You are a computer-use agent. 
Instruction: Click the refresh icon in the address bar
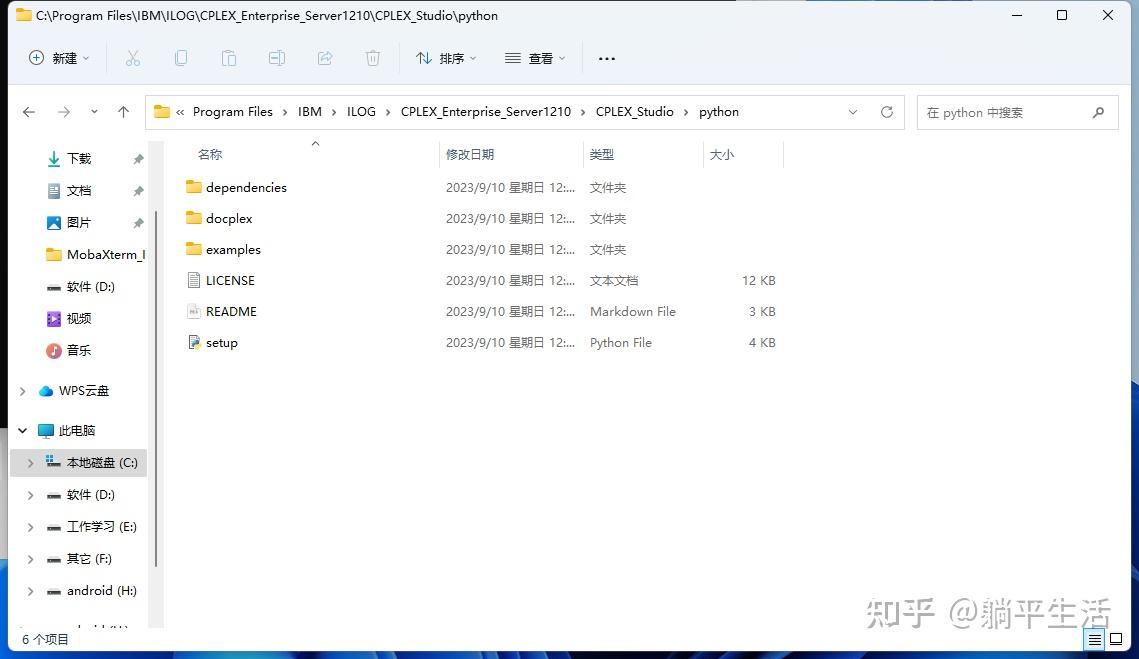[886, 112]
